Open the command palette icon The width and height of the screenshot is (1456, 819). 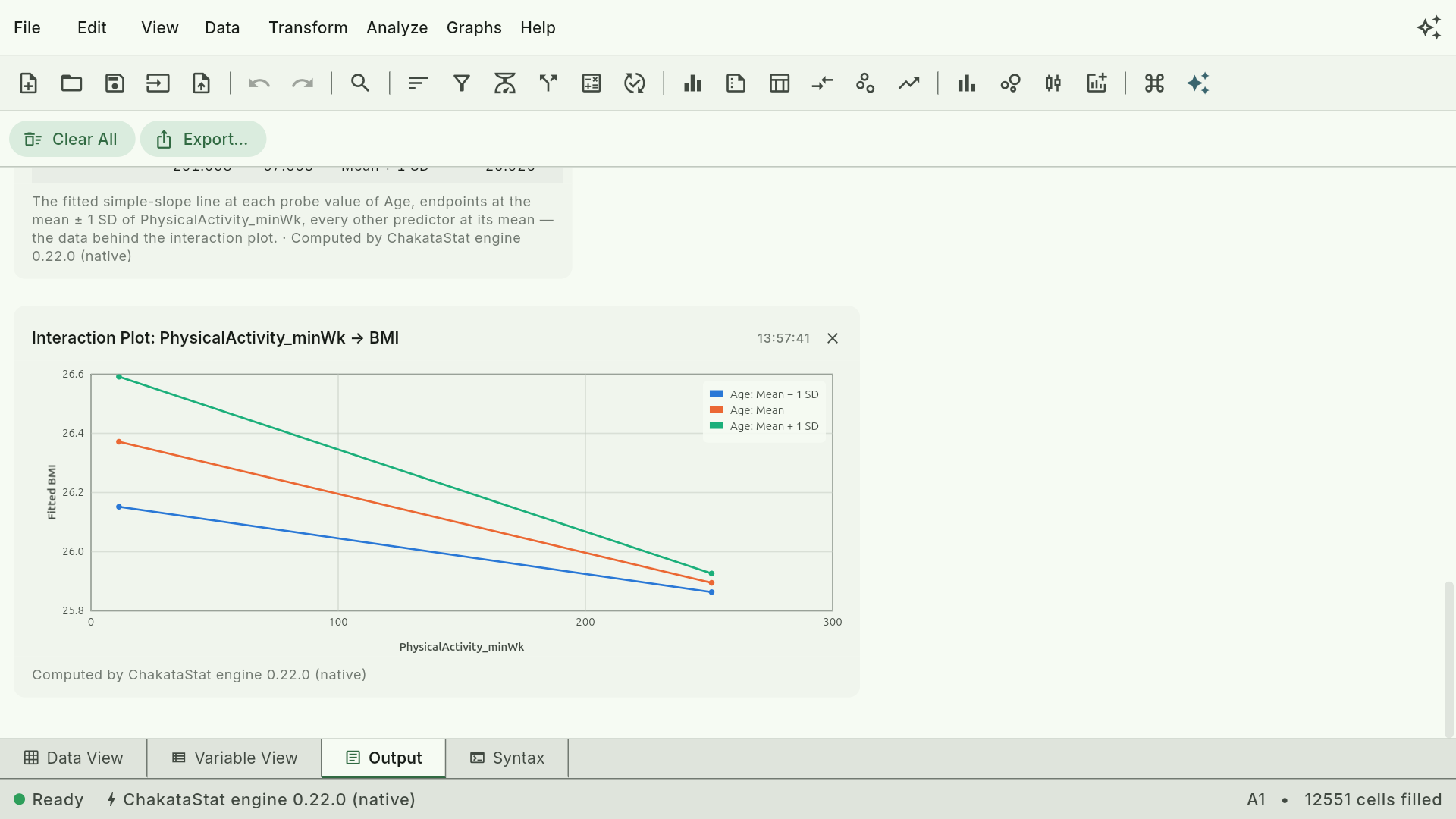pos(1154,83)
